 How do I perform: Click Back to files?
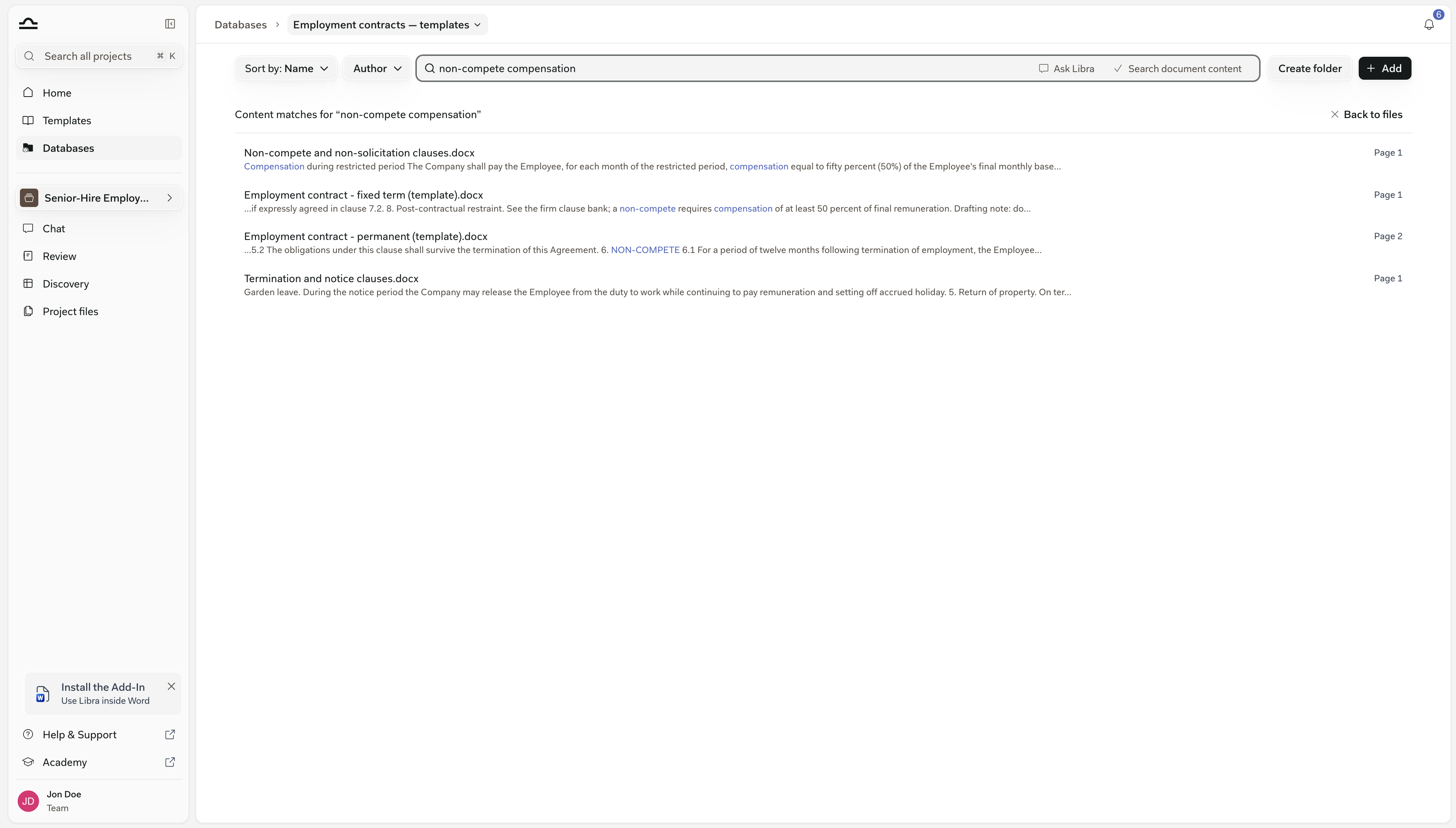pyautogui.click(x=1366, y=114)
